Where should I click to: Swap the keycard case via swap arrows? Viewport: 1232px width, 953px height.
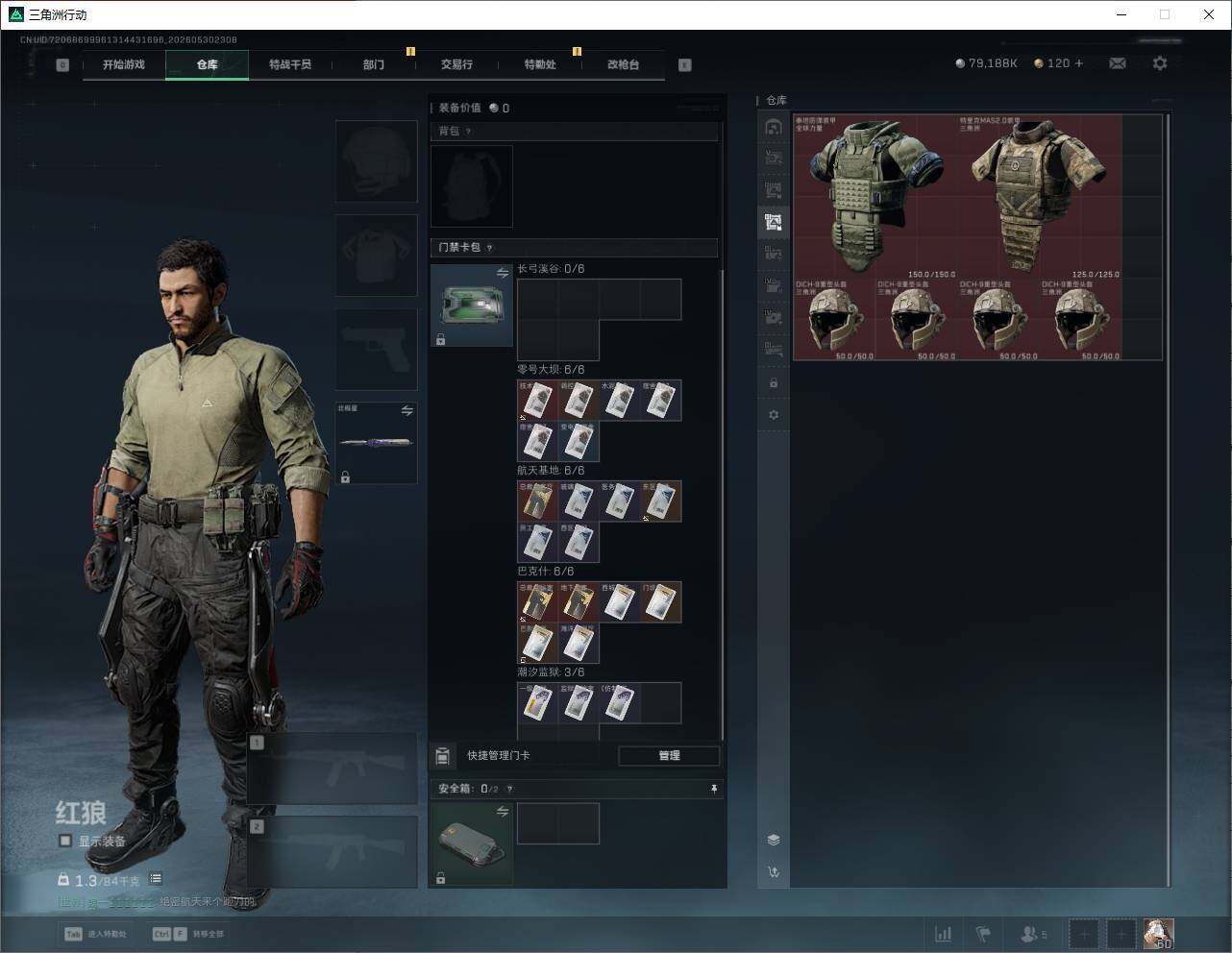click(x=503, y=274)
